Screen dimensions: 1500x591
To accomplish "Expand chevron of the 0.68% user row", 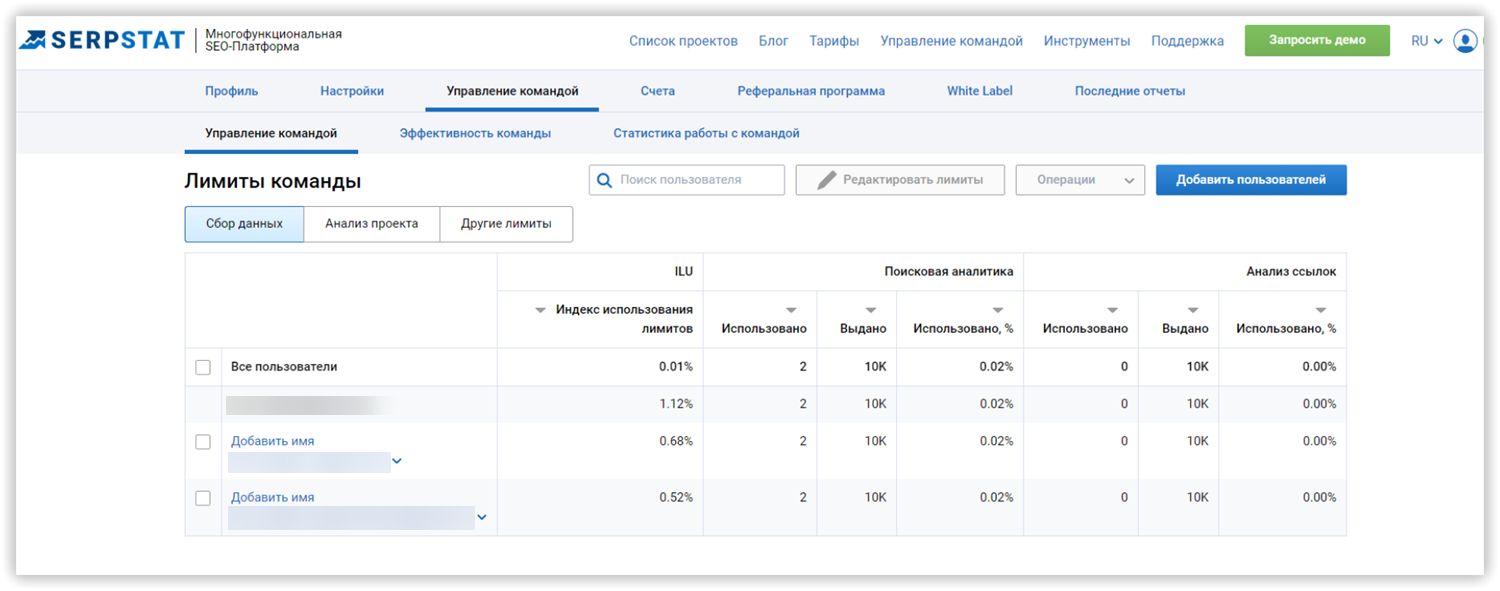I will point(397,461).
